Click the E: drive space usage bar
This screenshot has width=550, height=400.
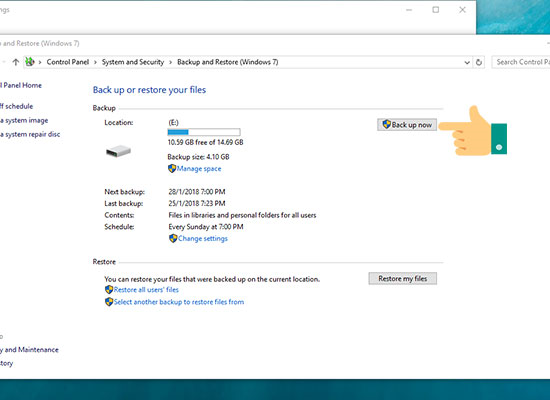204,132
